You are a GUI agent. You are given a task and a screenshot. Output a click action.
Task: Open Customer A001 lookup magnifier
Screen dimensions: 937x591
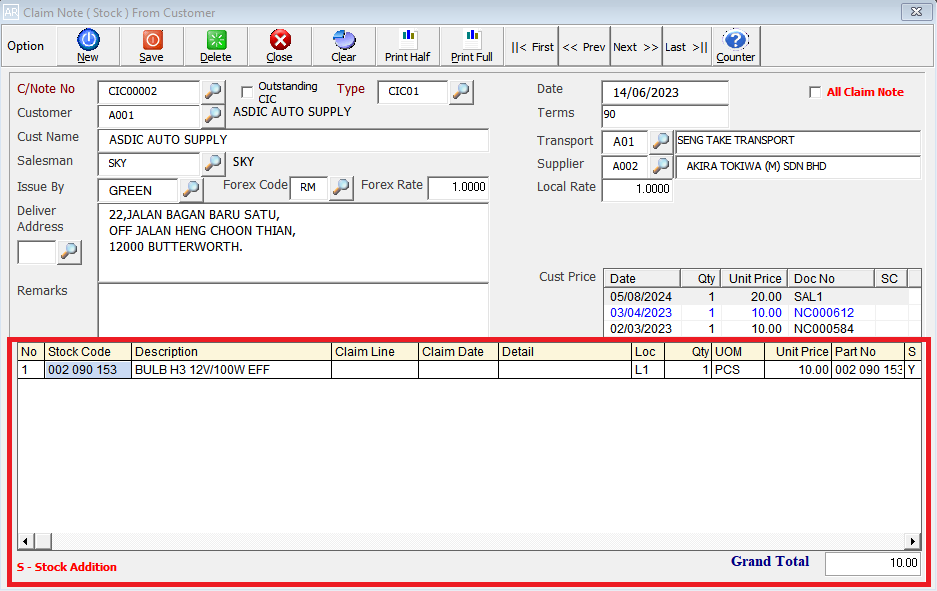point(213,115)
